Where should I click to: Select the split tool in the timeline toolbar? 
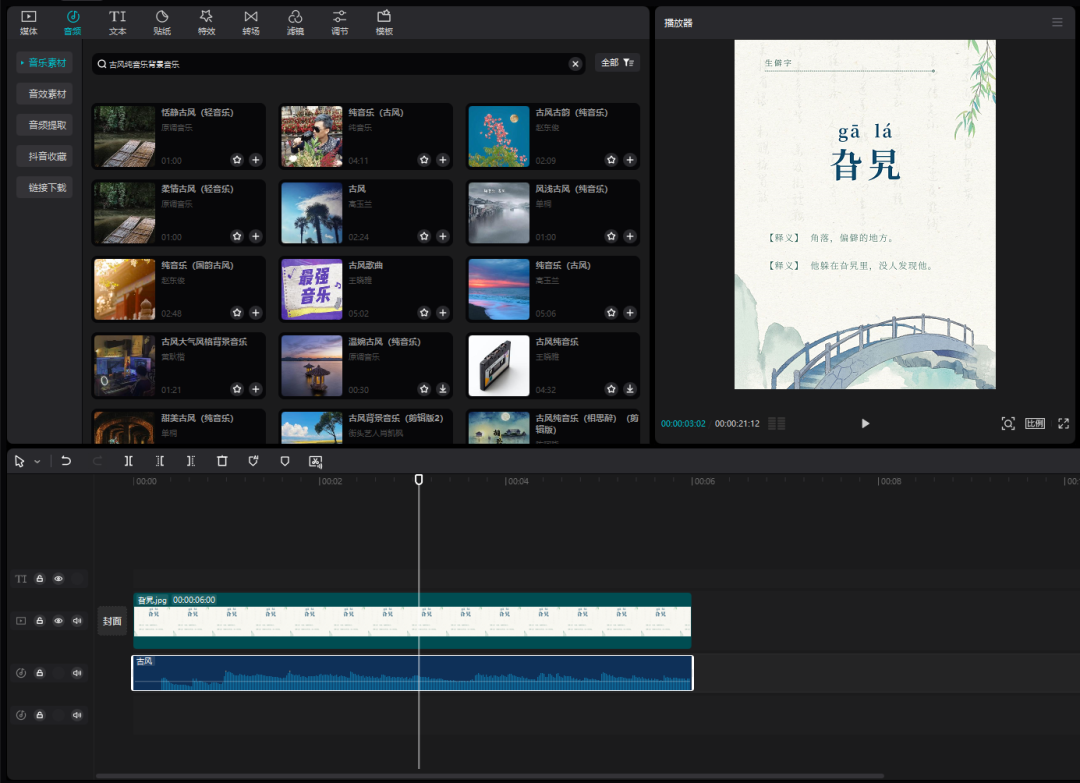click(129, 461)
